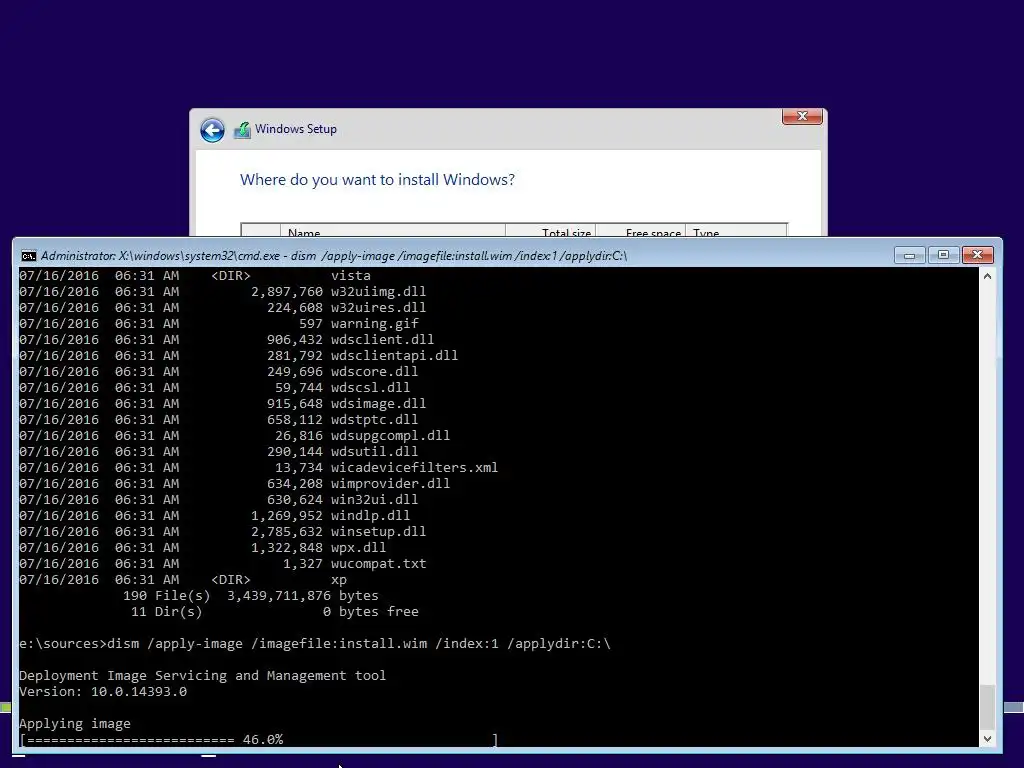Click the 'Deployment Image Servicing and Management tool' line
The width and height of the screenshot is (1024, 768).
[x=202, y=676]
